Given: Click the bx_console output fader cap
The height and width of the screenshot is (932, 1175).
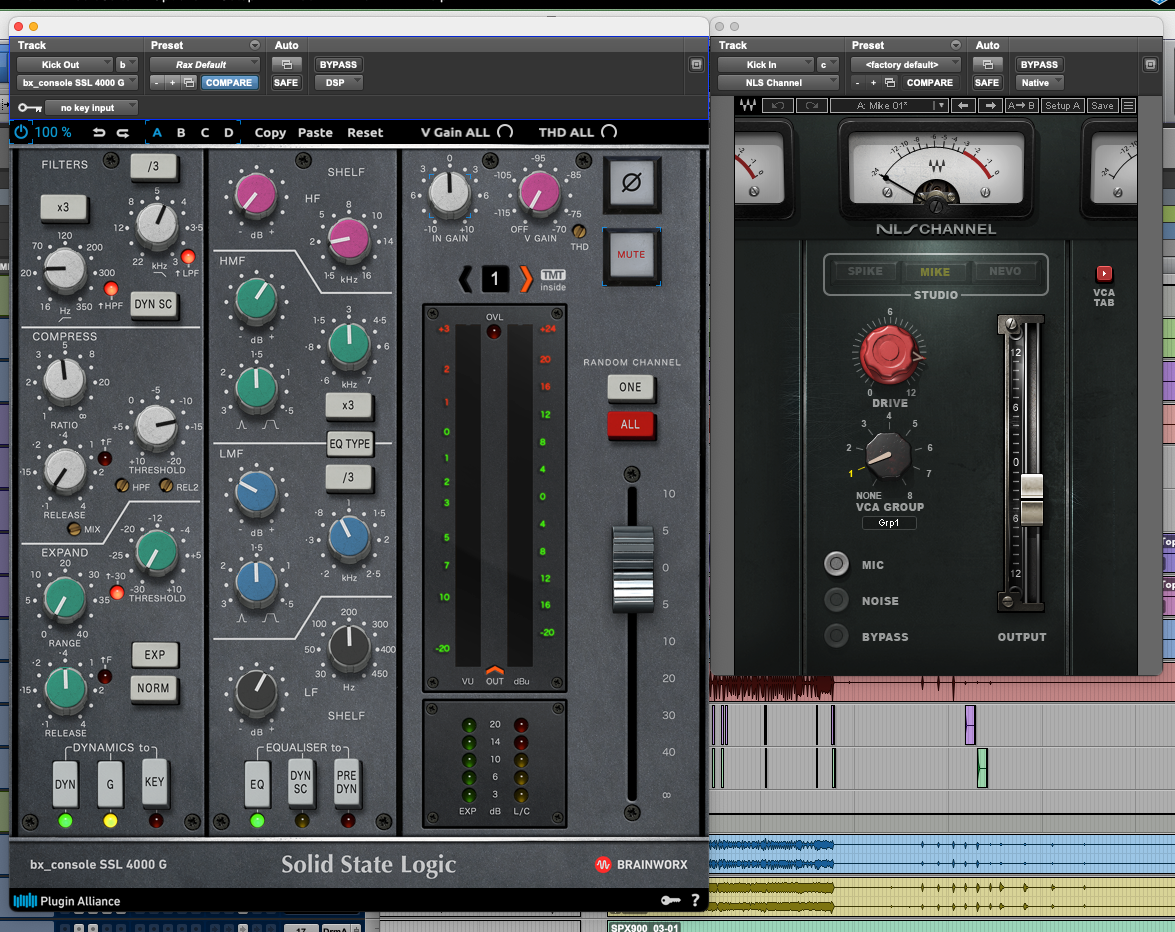Looking at the screenshot, I should [x=633, y=569].
